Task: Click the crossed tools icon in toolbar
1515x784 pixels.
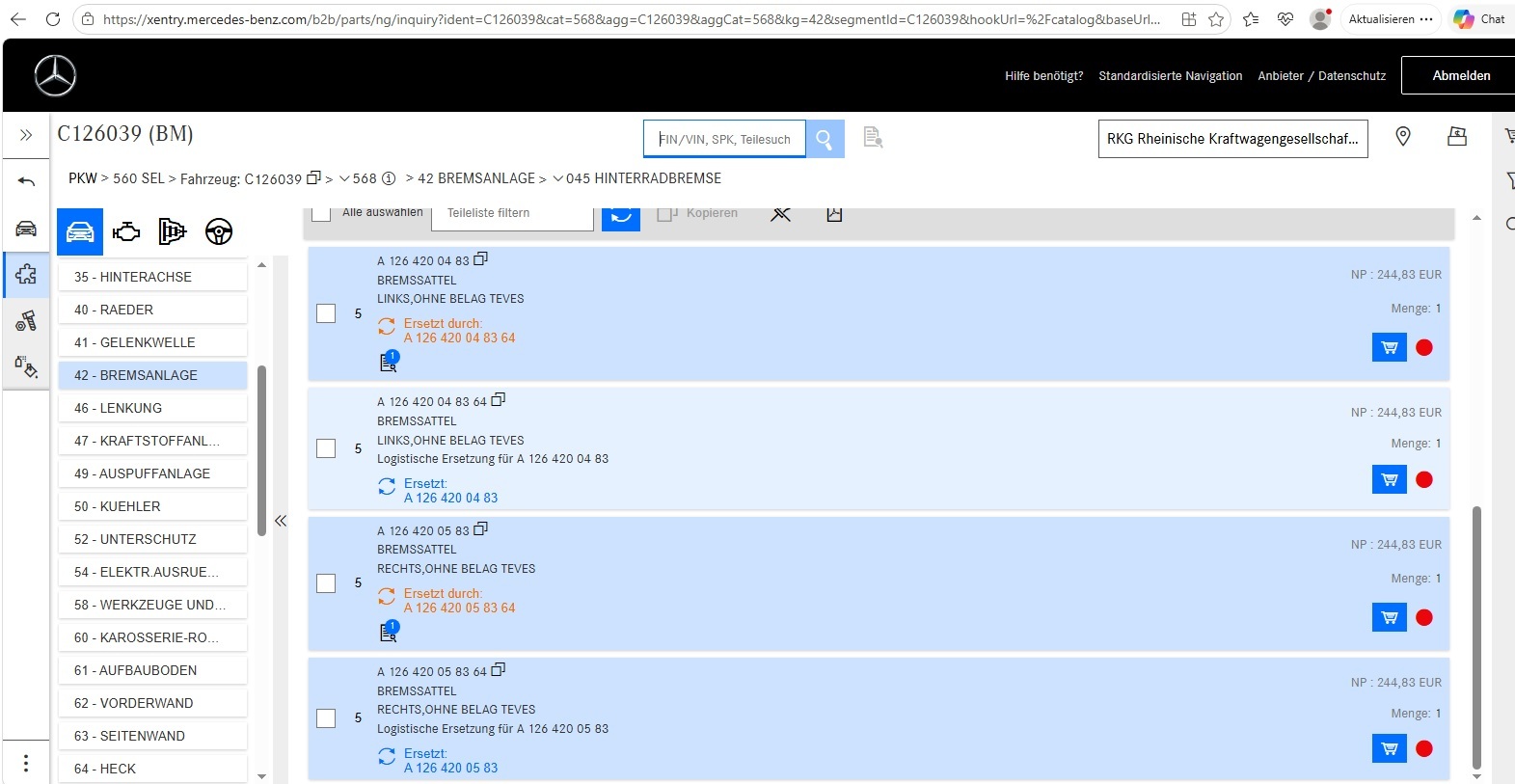Action: [781, 213]
